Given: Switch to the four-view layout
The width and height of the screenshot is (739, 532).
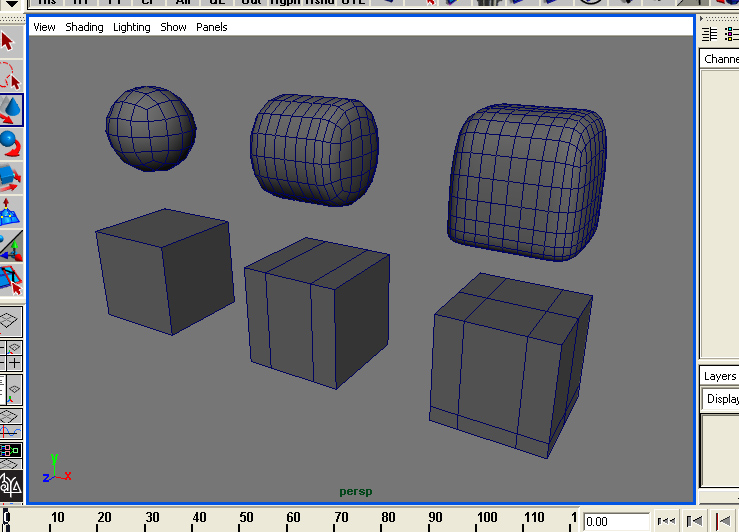Looking at the screenshot, I should pyautogui.click(x=10, y=355).
